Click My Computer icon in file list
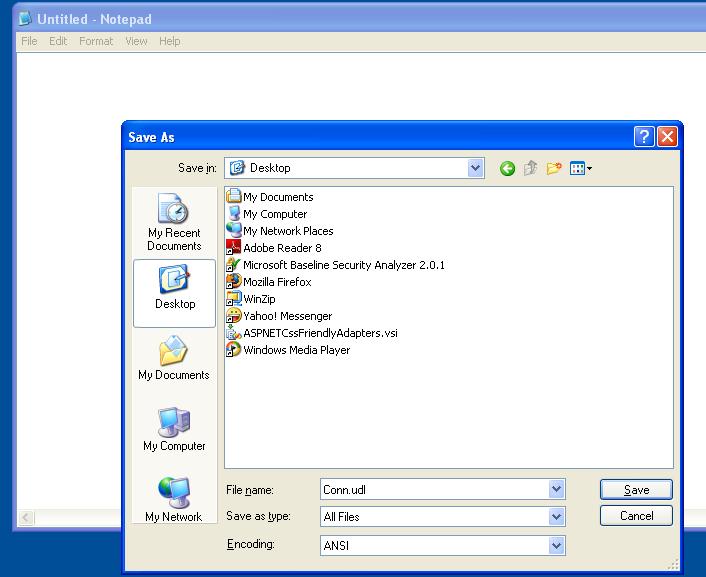706x577 pixels. pyautogui.click(x=234, y=214)
